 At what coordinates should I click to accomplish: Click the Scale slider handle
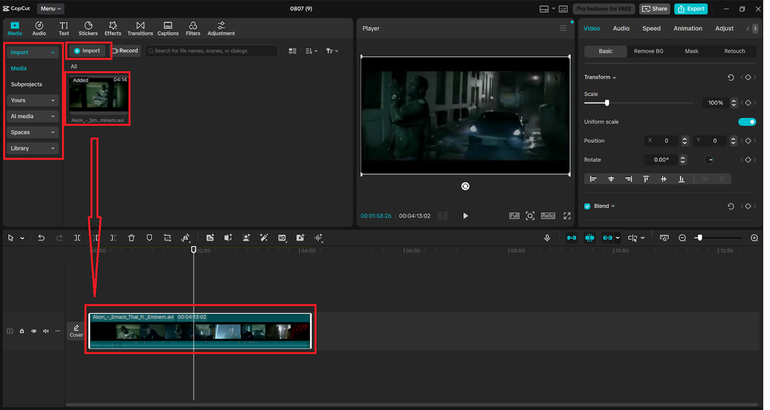click(606, 103)
